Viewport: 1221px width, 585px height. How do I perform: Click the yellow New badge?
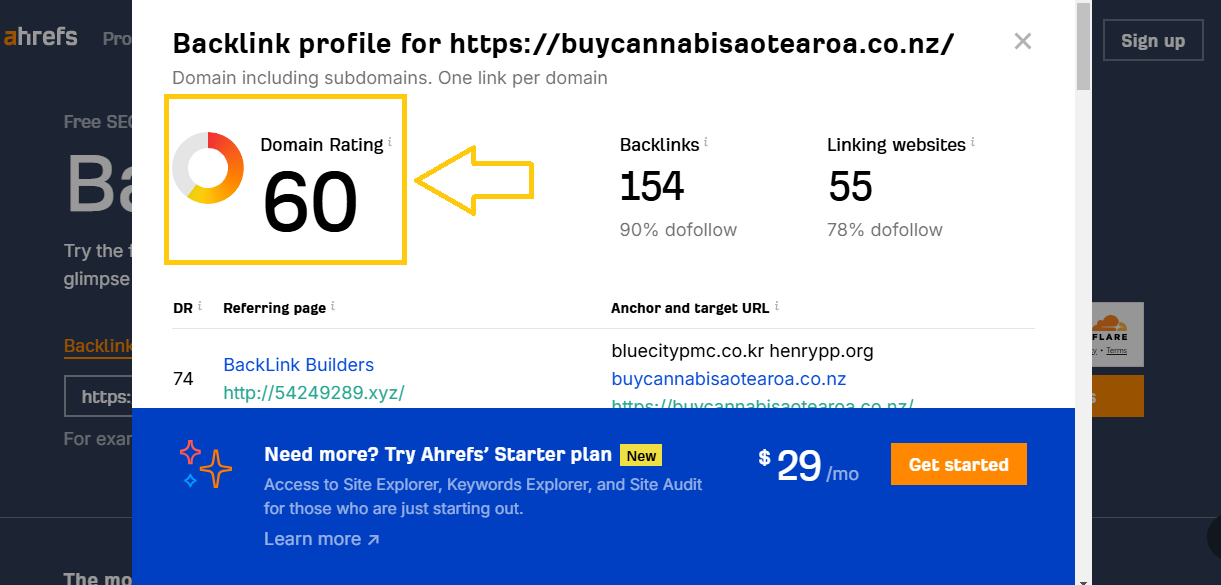pyautogui.click(x=641, y=456)
